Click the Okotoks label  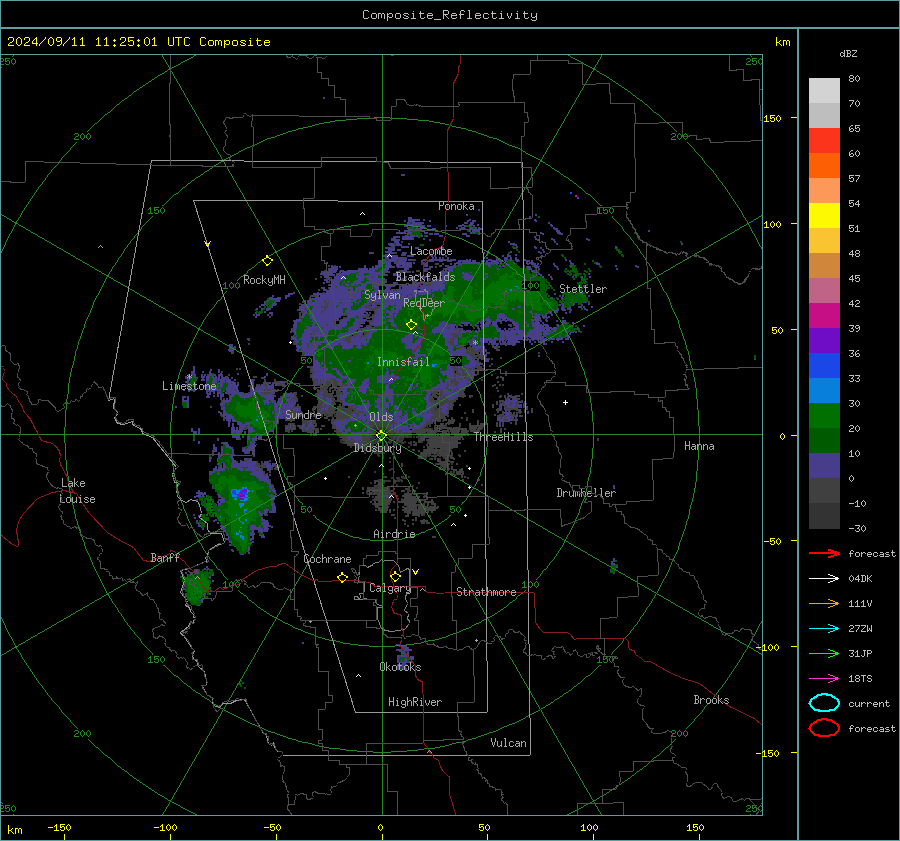[400, 667]
